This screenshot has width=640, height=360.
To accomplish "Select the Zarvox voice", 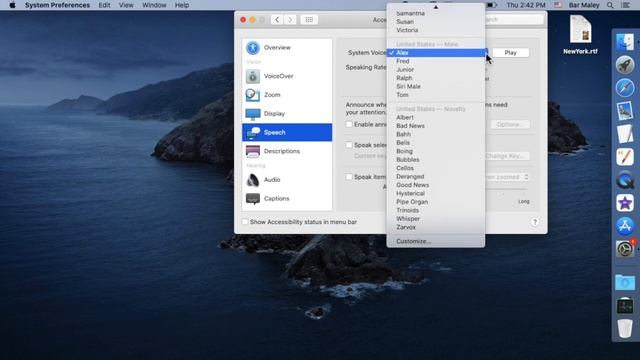I will [436, 227].
